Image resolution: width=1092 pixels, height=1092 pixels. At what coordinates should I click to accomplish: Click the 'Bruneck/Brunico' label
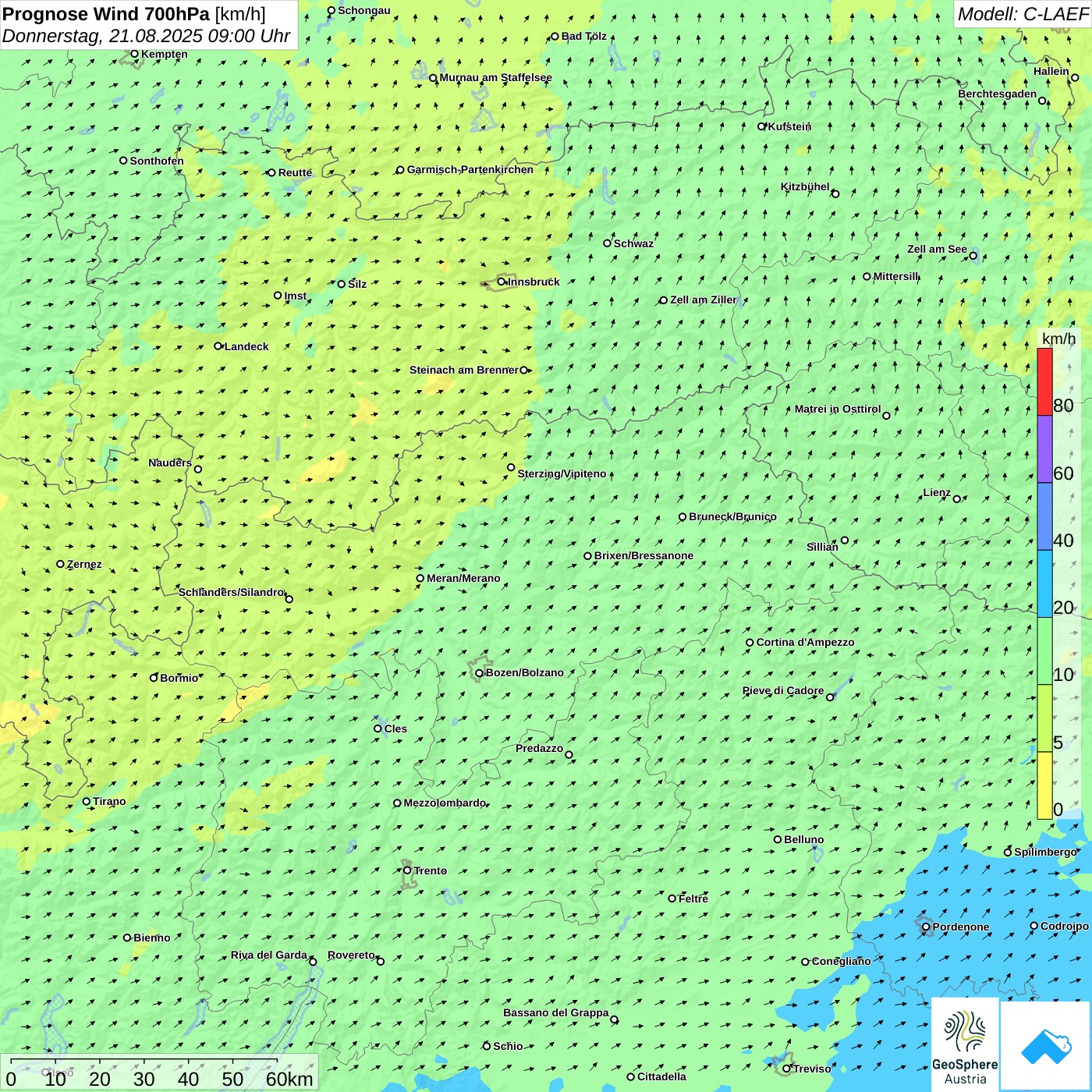click(732, 516)
